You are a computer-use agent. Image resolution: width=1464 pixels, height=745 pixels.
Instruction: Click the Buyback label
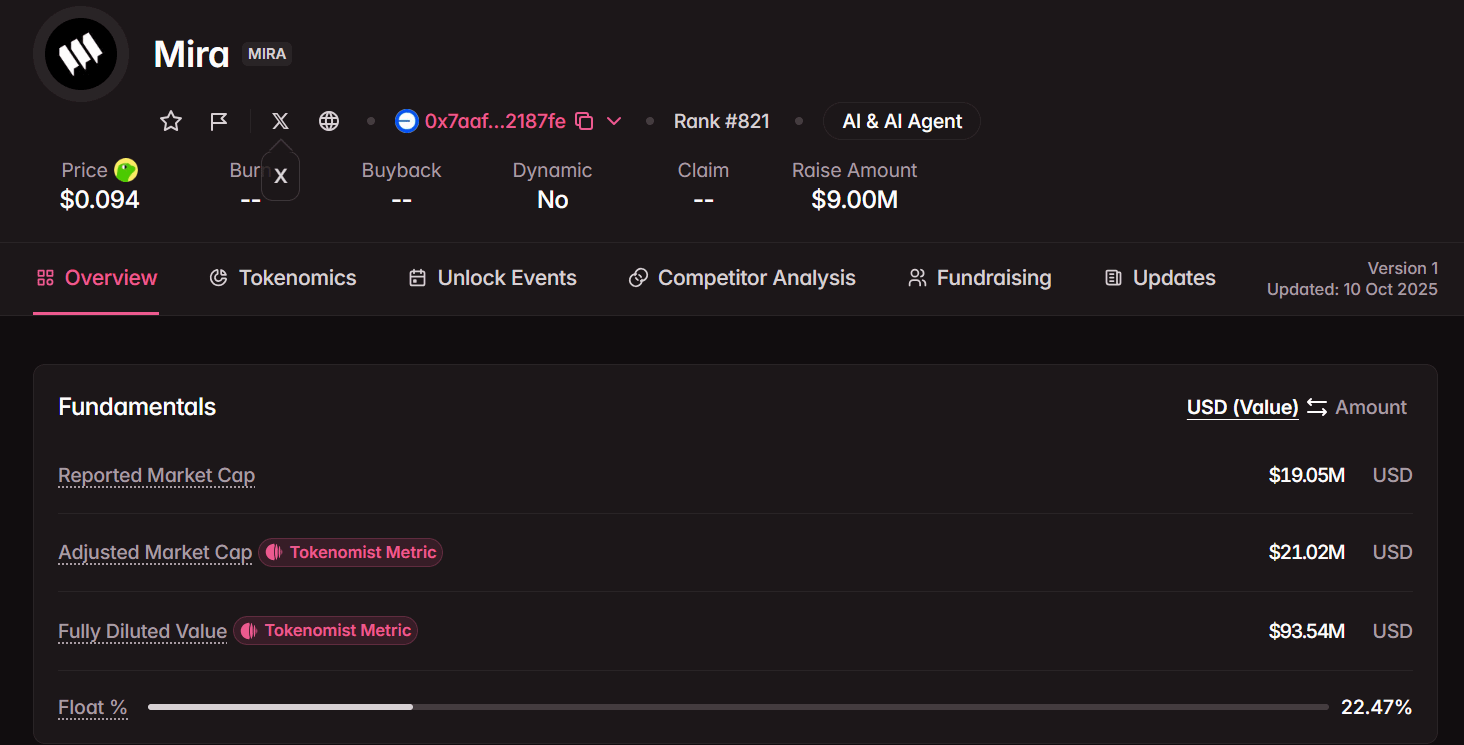pyautogui.click(x=401, y=170)
